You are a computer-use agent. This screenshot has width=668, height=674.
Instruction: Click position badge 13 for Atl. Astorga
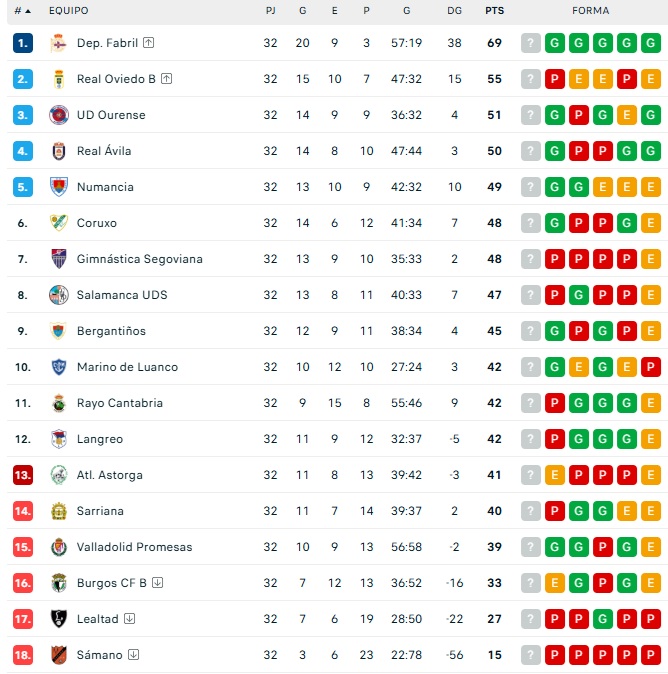pyautogui.click(x=23, y=475)
